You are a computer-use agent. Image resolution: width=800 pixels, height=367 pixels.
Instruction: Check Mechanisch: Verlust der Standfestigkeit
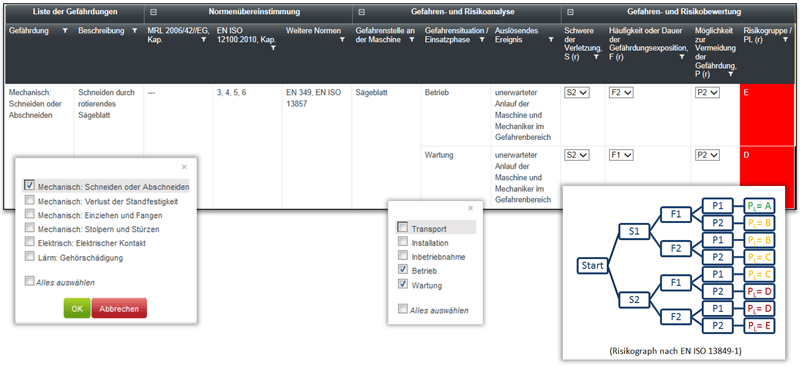[x=30, y=200]
